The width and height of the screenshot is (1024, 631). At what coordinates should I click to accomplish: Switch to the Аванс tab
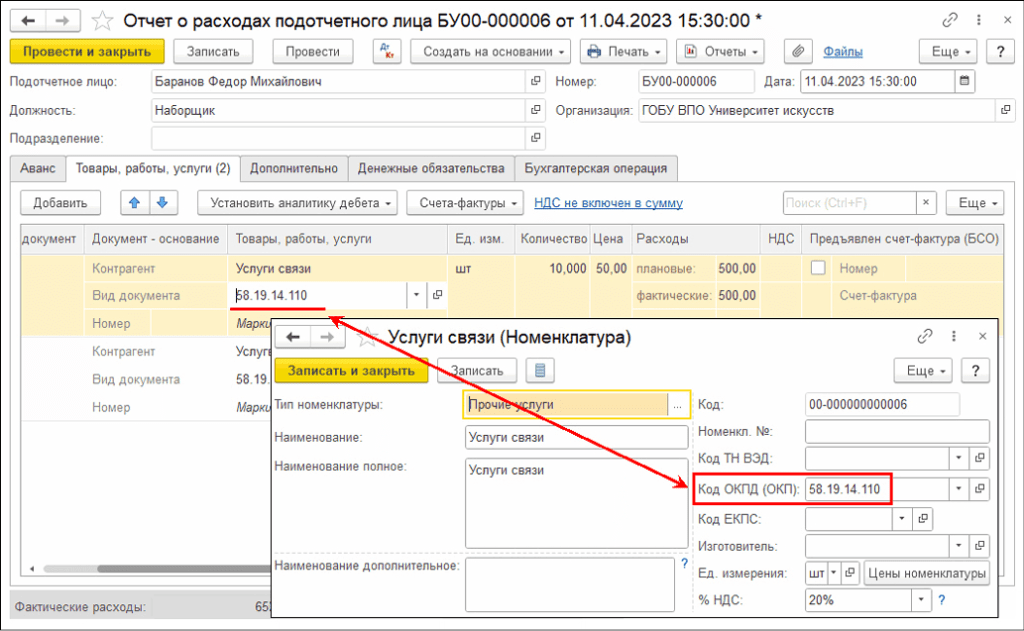pyautogui.click(x=37, y=168)
